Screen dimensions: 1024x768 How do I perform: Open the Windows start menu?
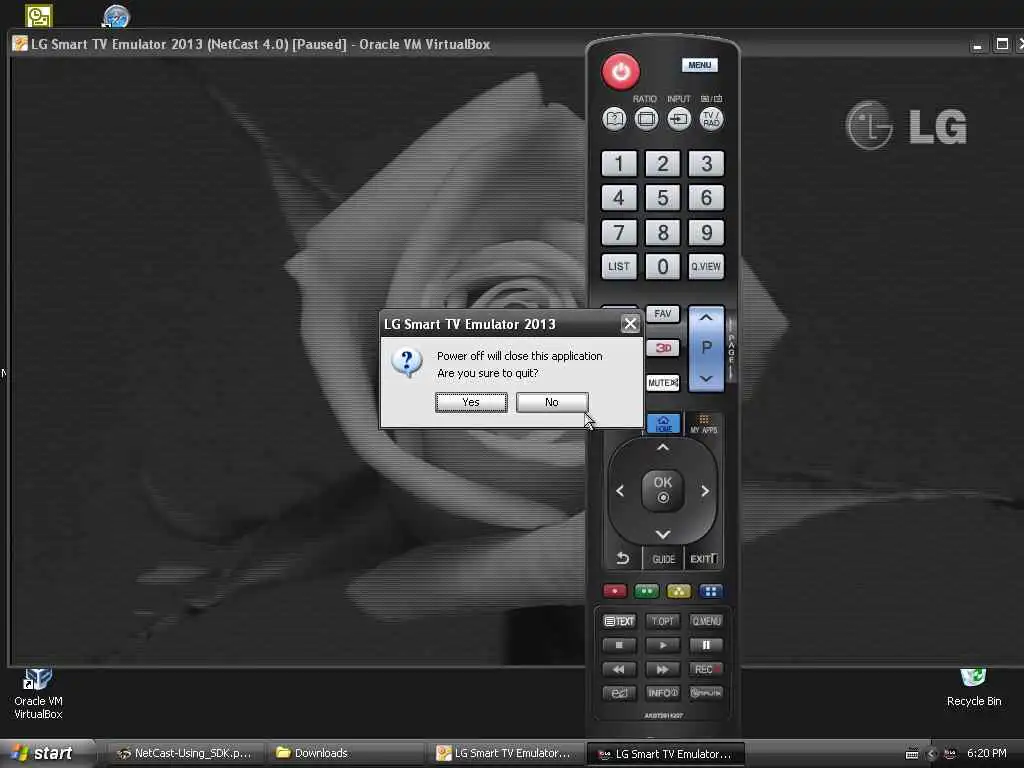pyautogui.click(x=46, y=754)
